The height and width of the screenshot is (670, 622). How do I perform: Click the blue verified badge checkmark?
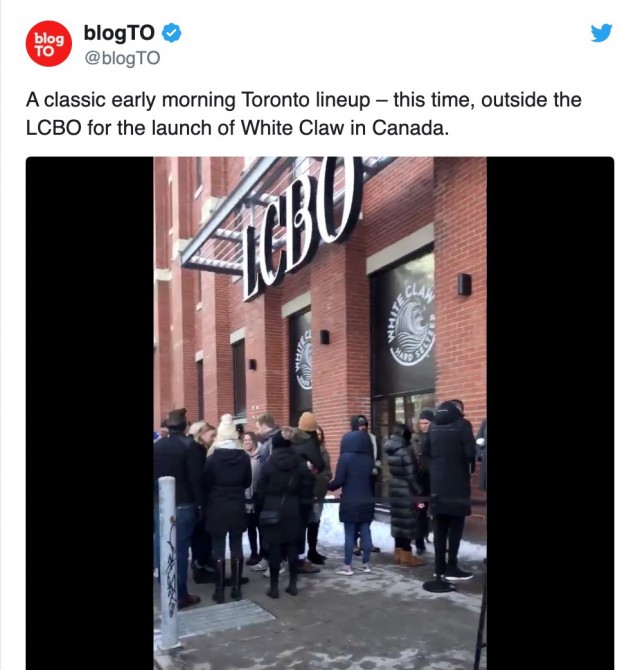point(171,33)
